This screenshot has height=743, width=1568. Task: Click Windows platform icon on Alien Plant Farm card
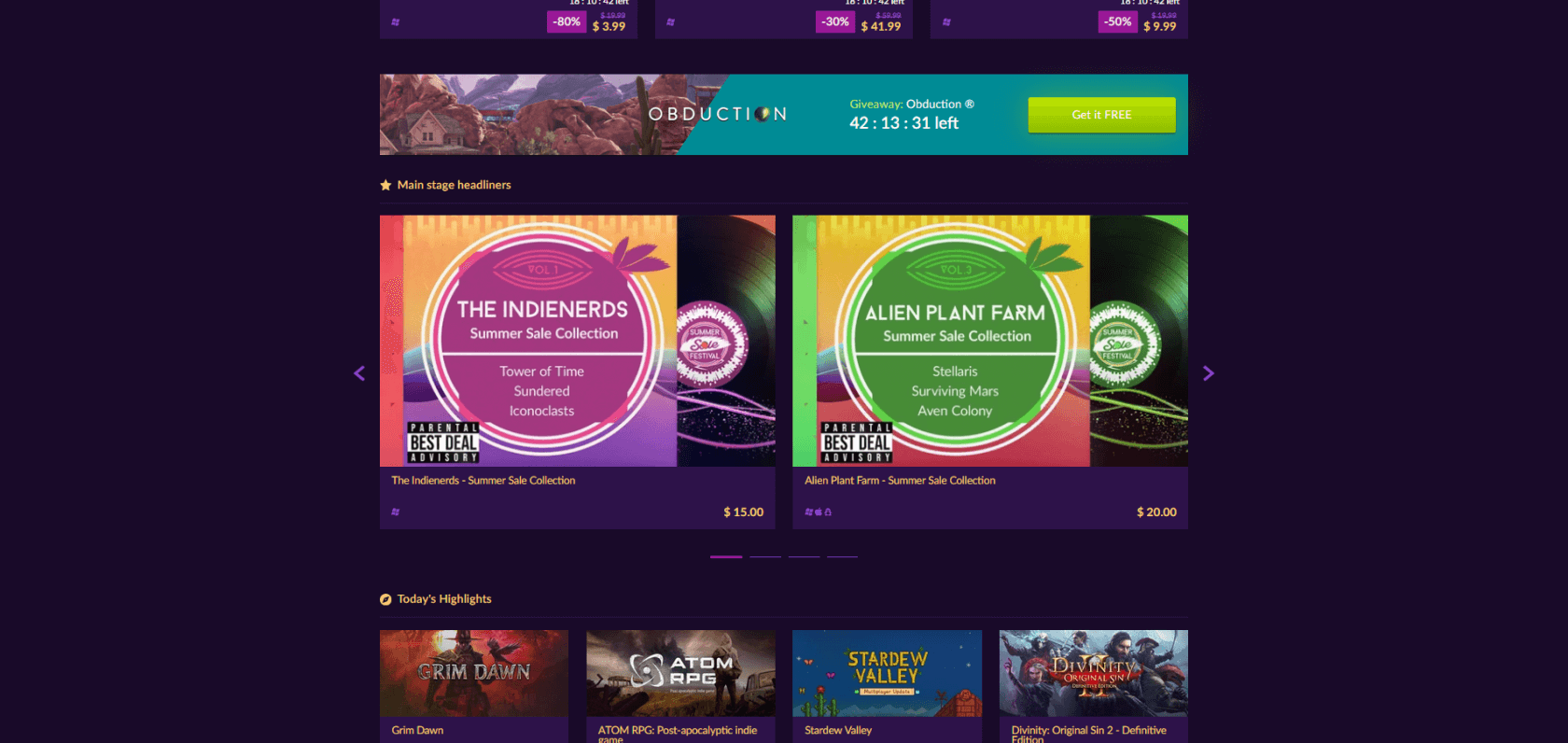tap(808, 512)
